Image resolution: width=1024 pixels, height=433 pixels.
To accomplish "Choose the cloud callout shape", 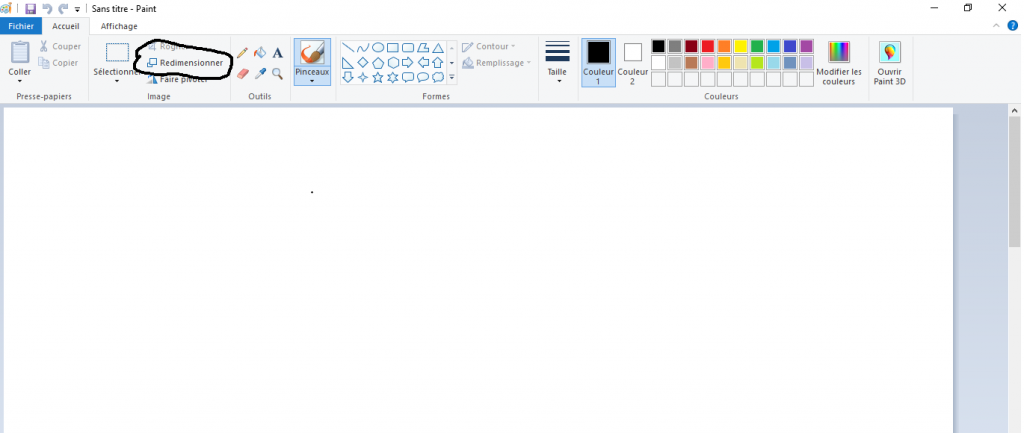I will 438,77.
